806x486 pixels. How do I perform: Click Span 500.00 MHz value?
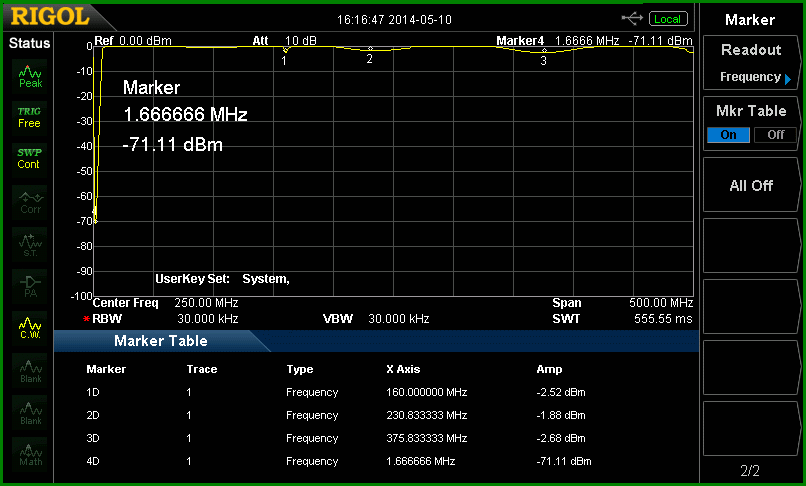pos(661,303)
